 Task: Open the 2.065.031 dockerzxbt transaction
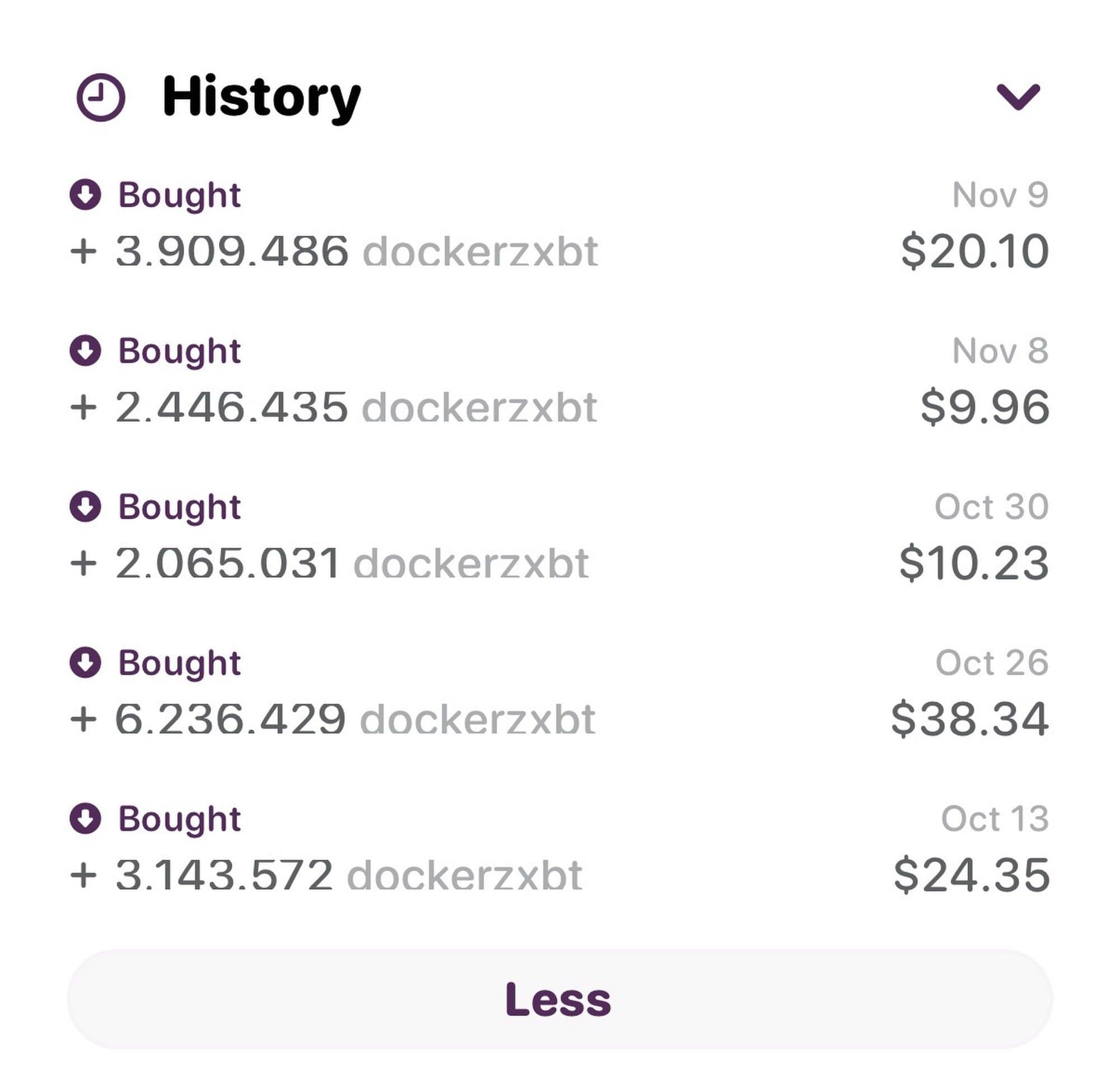tap(329, 563)
